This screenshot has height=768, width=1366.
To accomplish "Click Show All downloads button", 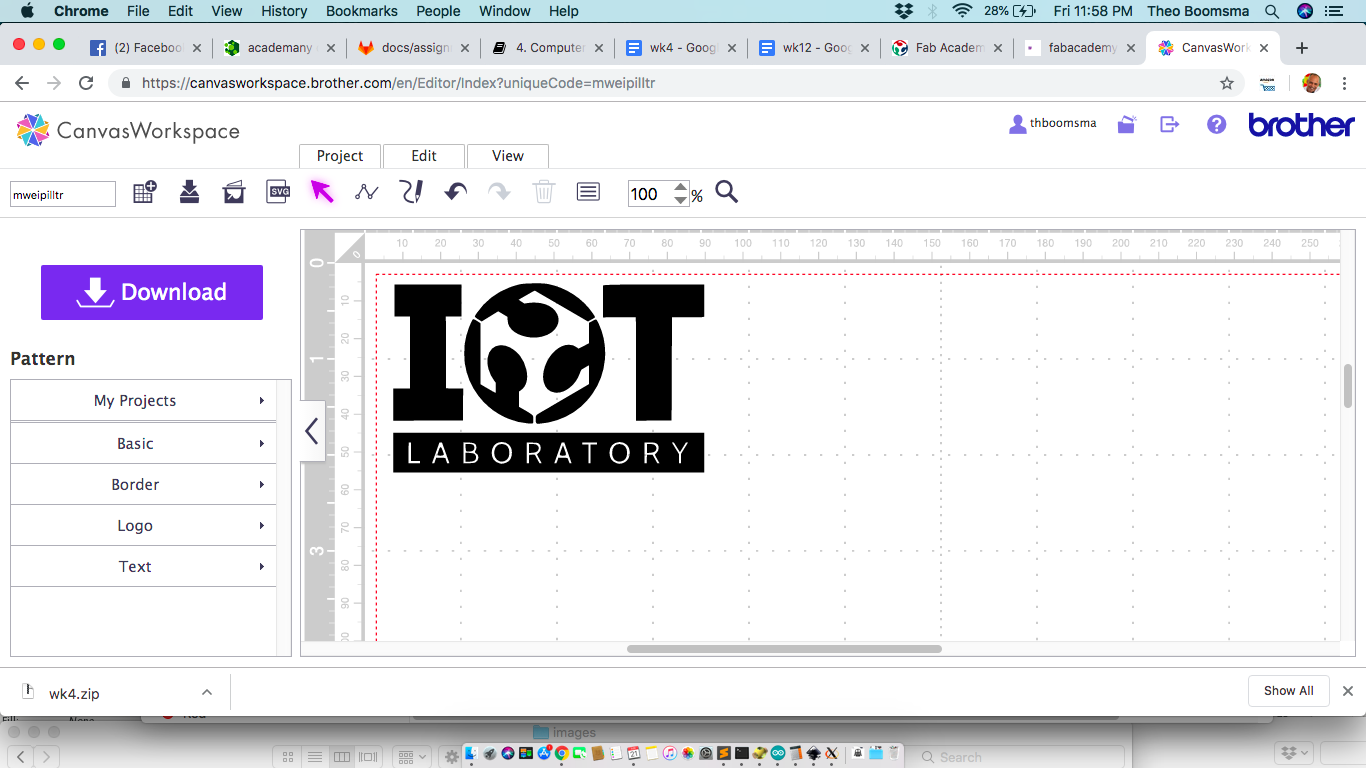I will click(1289, 691).
